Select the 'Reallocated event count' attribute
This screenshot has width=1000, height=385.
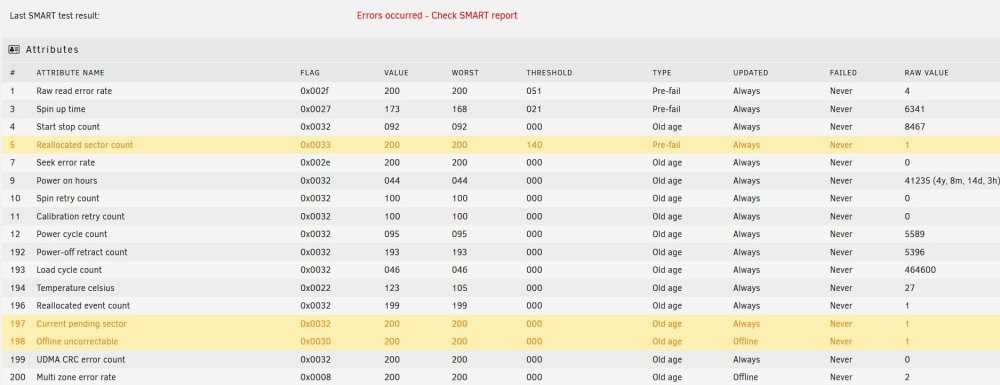(x=83, y=305)
